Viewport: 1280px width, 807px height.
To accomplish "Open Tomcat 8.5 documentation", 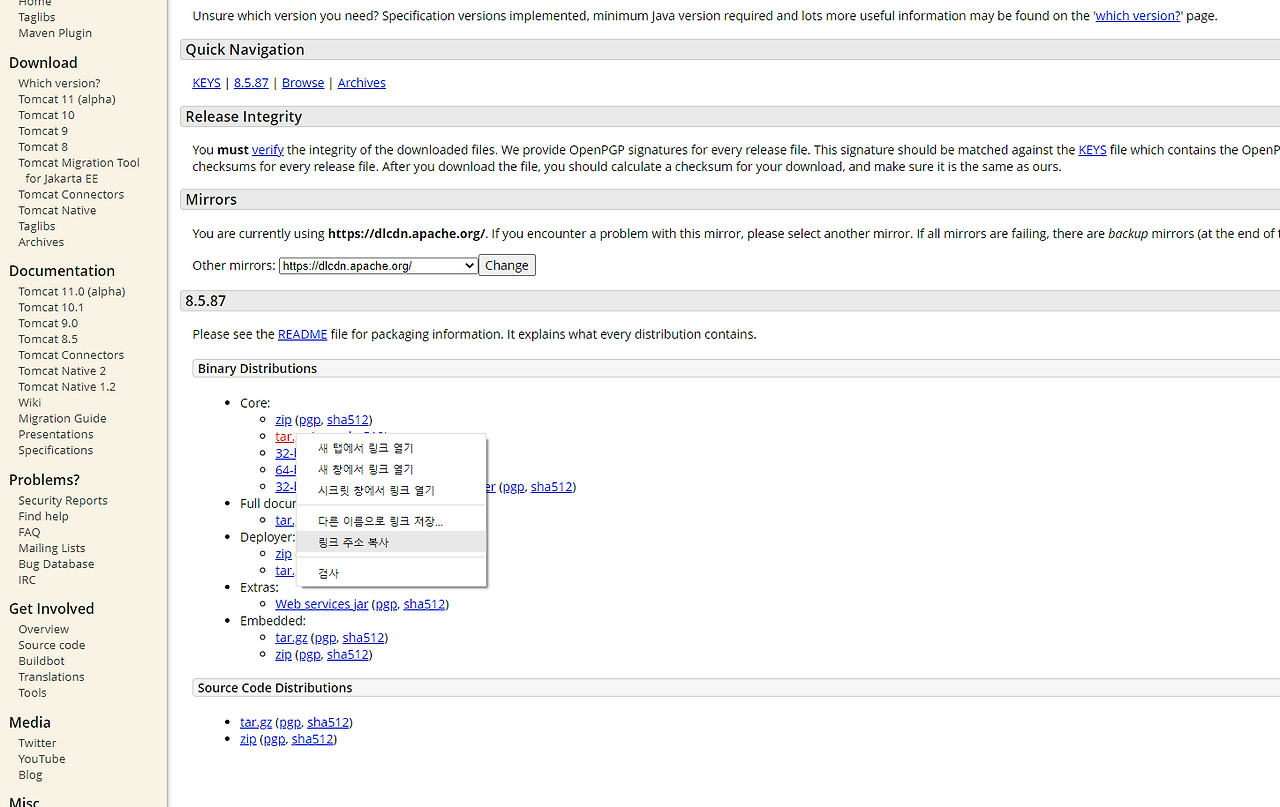I will (x=48, y=340).
